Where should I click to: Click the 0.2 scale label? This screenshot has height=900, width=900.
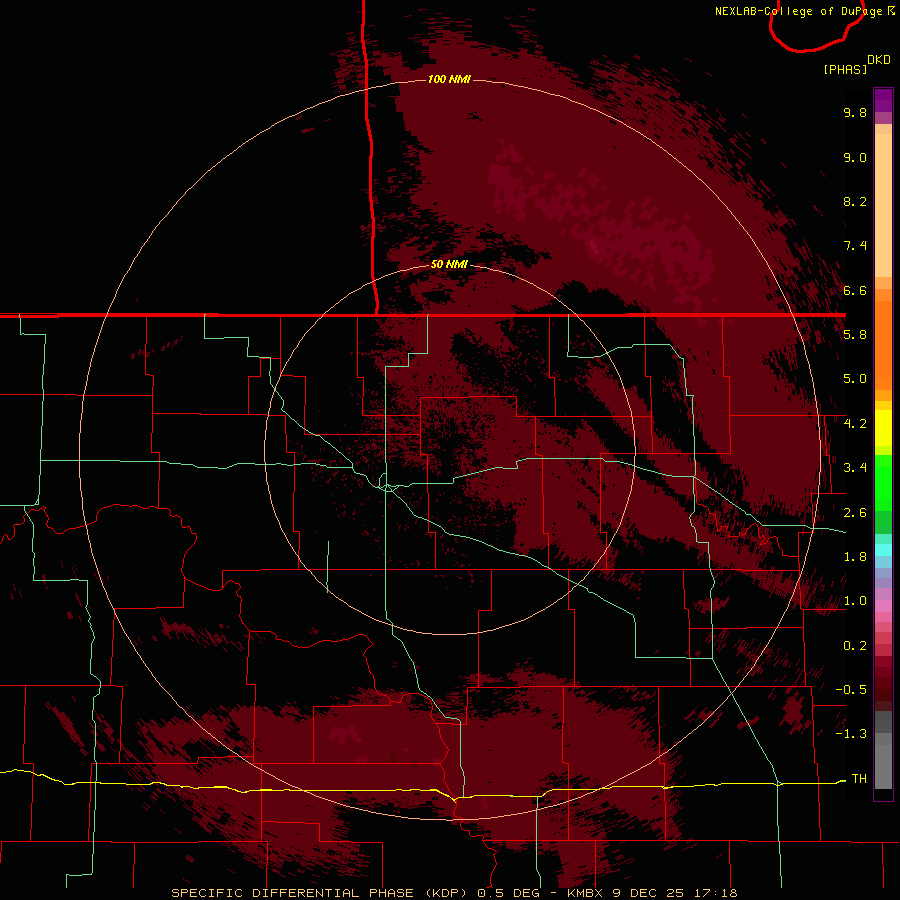coord(855,646)
